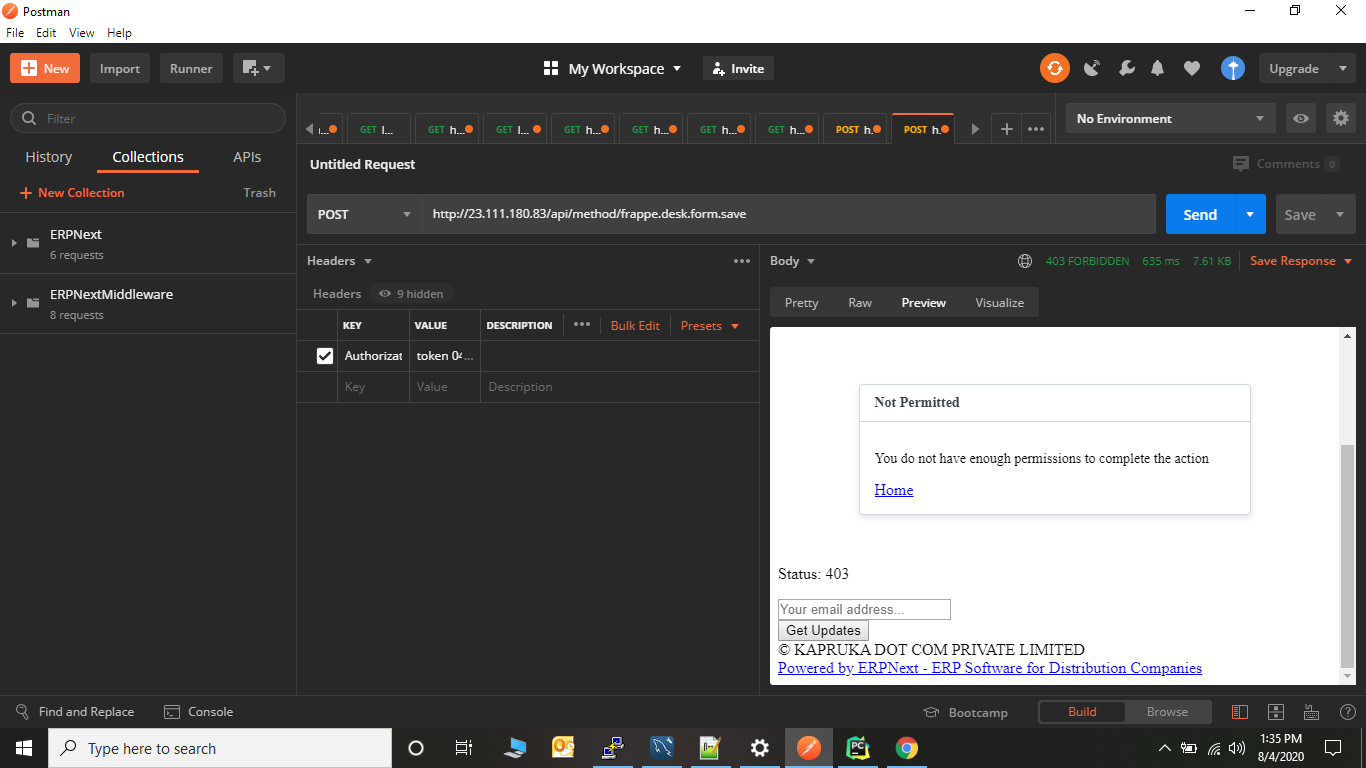
Task: Open the POST method dropdown
Action: click(364, 214)
